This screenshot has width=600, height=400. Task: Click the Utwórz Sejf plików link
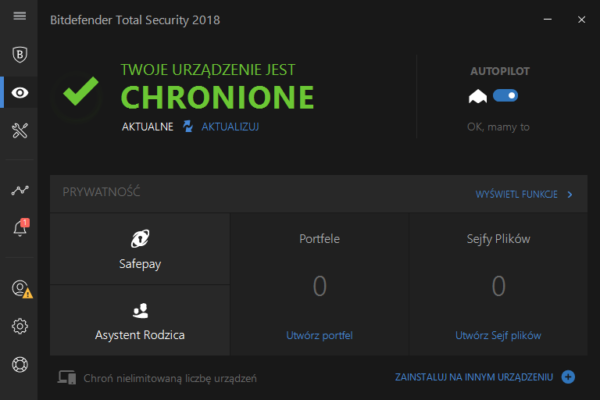tap(498, 335)
